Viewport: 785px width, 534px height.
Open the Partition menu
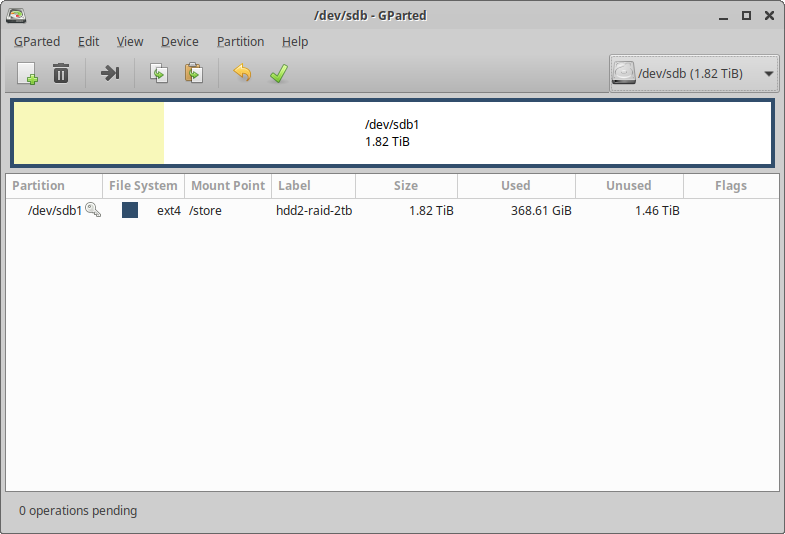(x=240, y=42)
